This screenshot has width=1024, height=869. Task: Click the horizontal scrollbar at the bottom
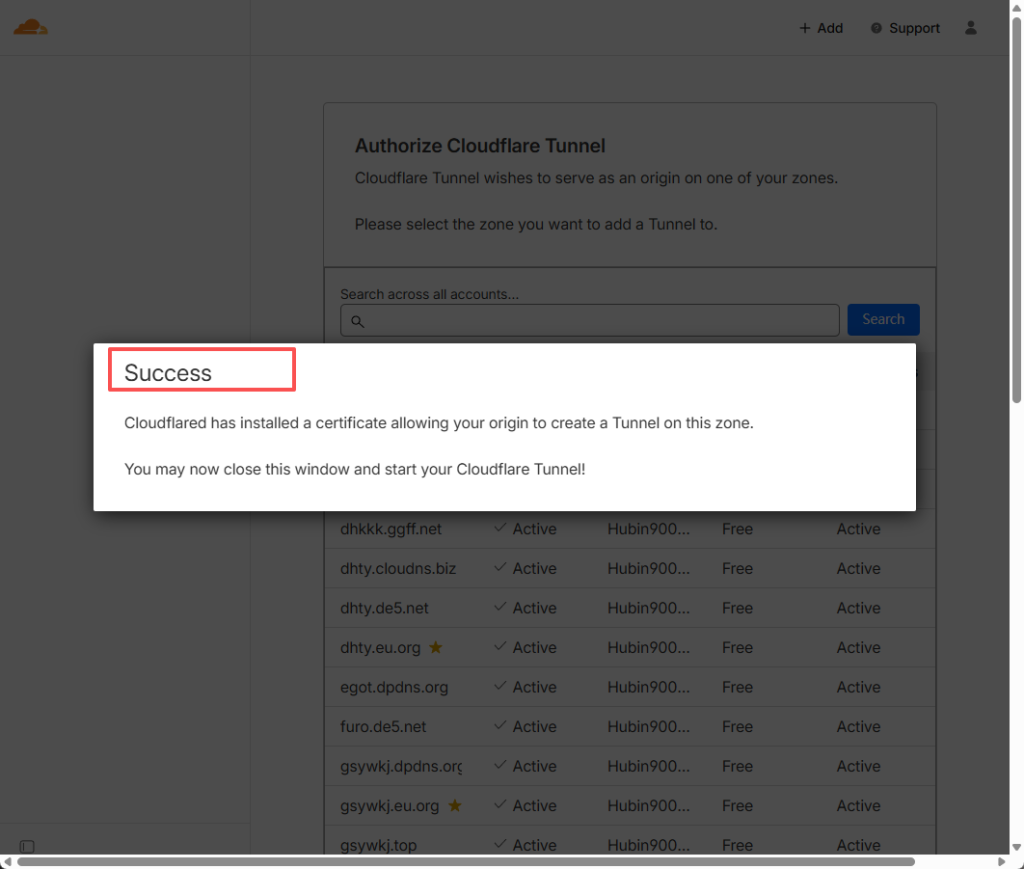pyautogui.click(x=465, y=861)
